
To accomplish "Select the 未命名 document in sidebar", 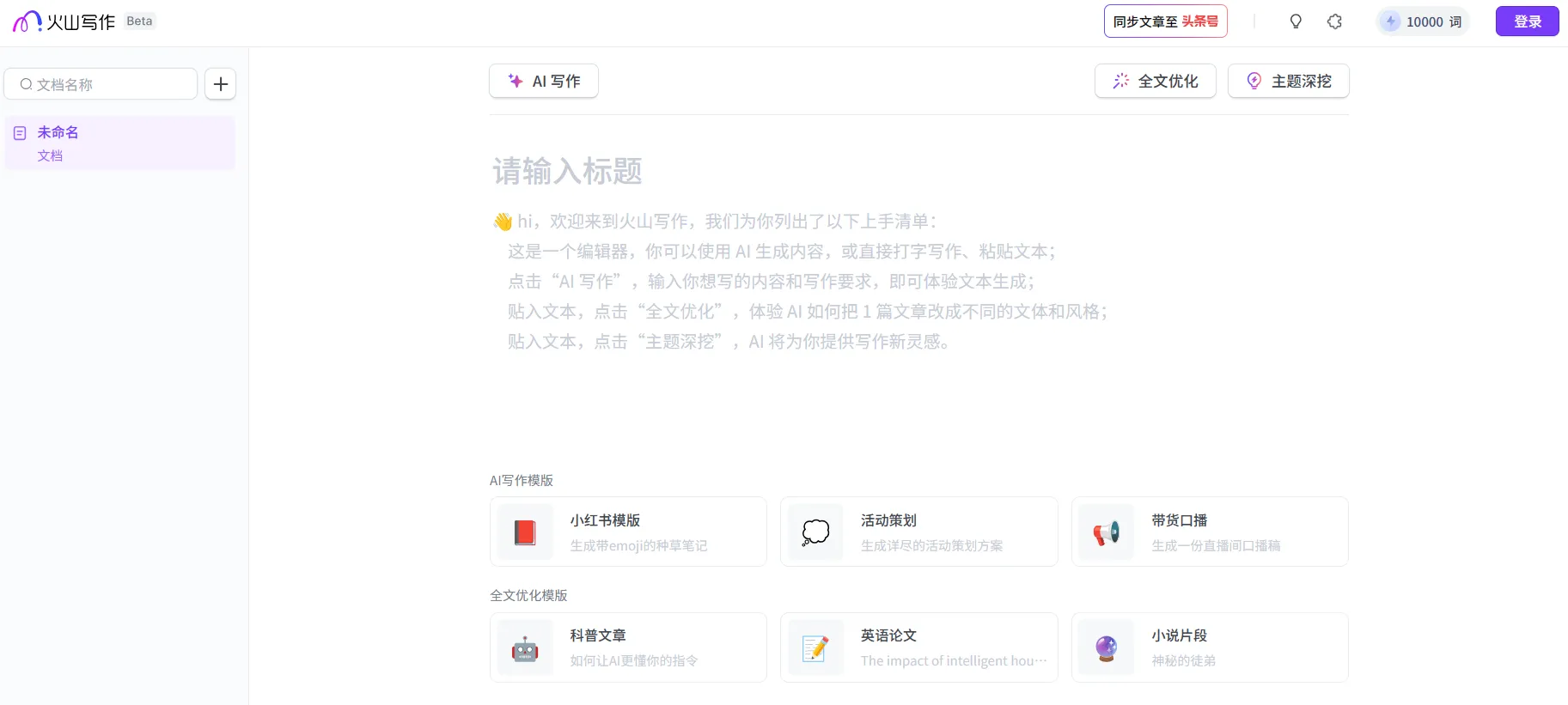I will click(119, 143).
